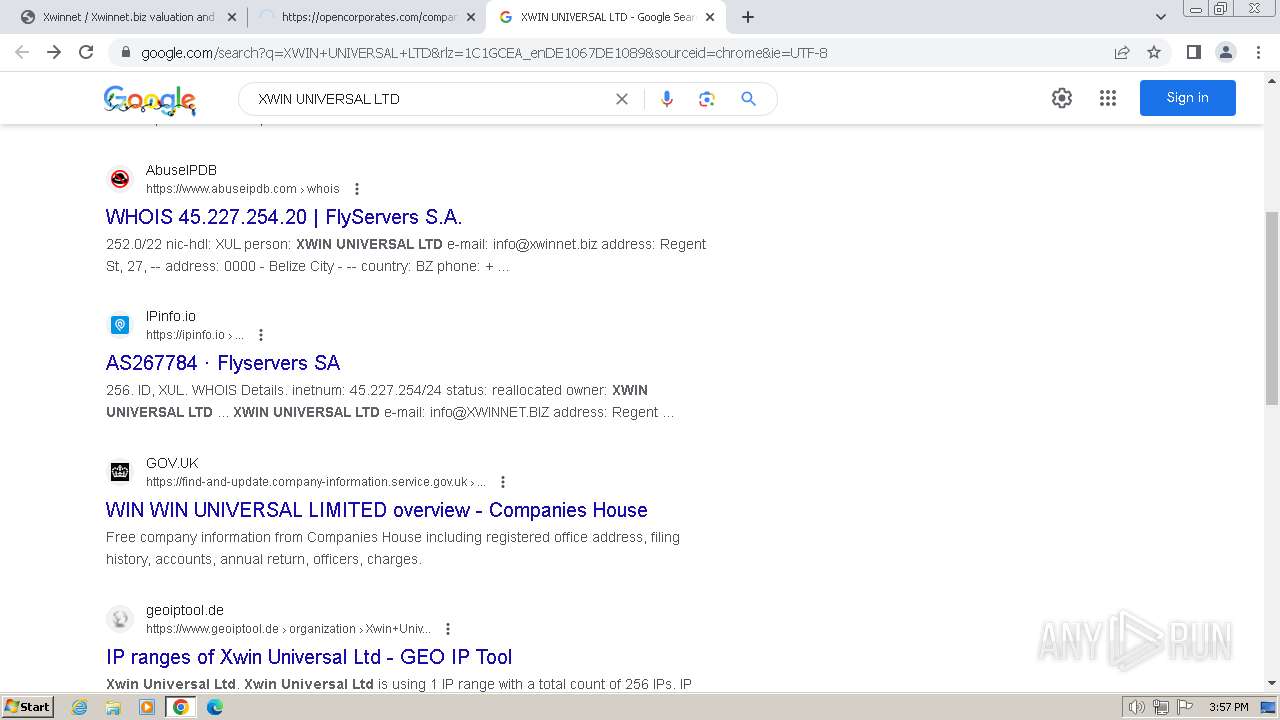Click the Sign in button

tap(1188, 98)
